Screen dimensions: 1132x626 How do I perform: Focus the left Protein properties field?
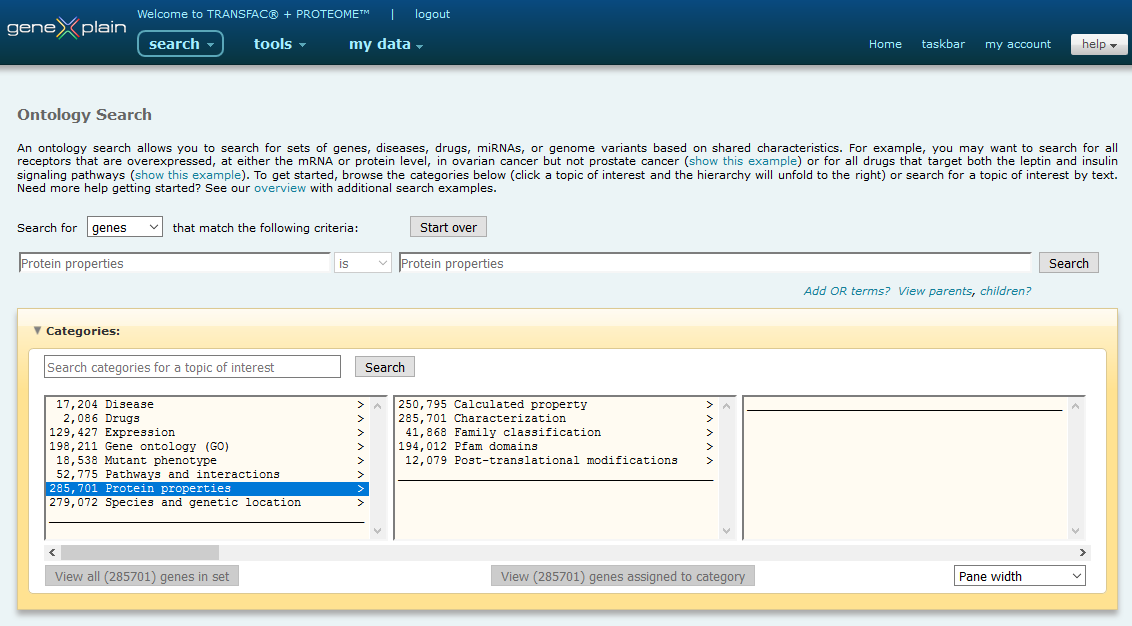[174, 263]
